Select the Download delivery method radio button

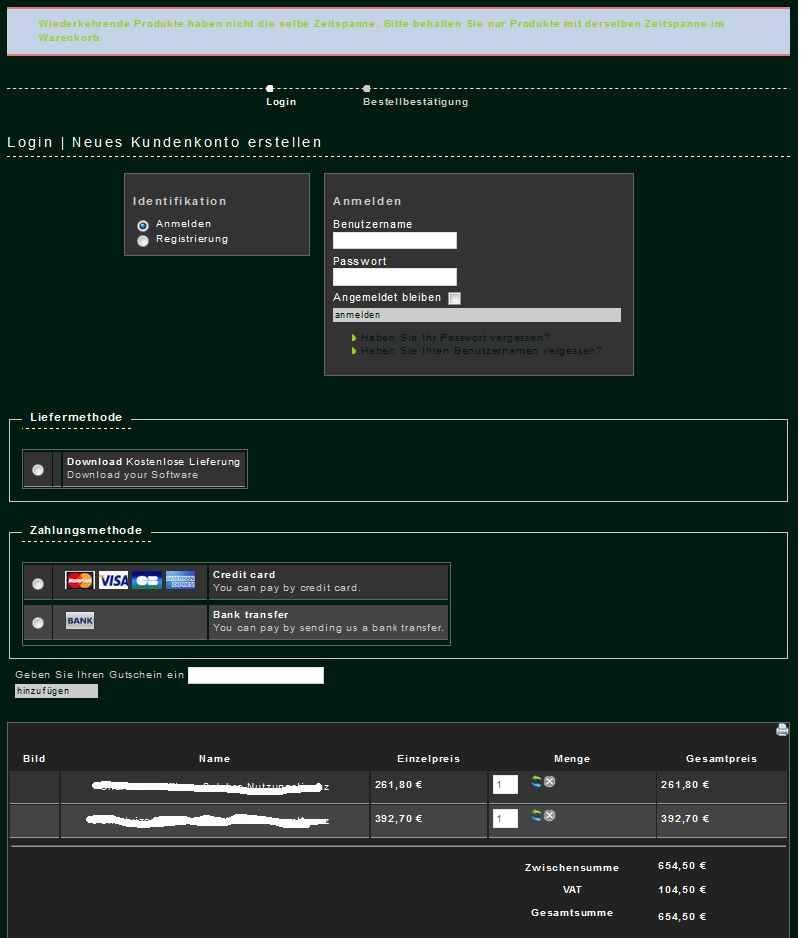pos(38,469)
